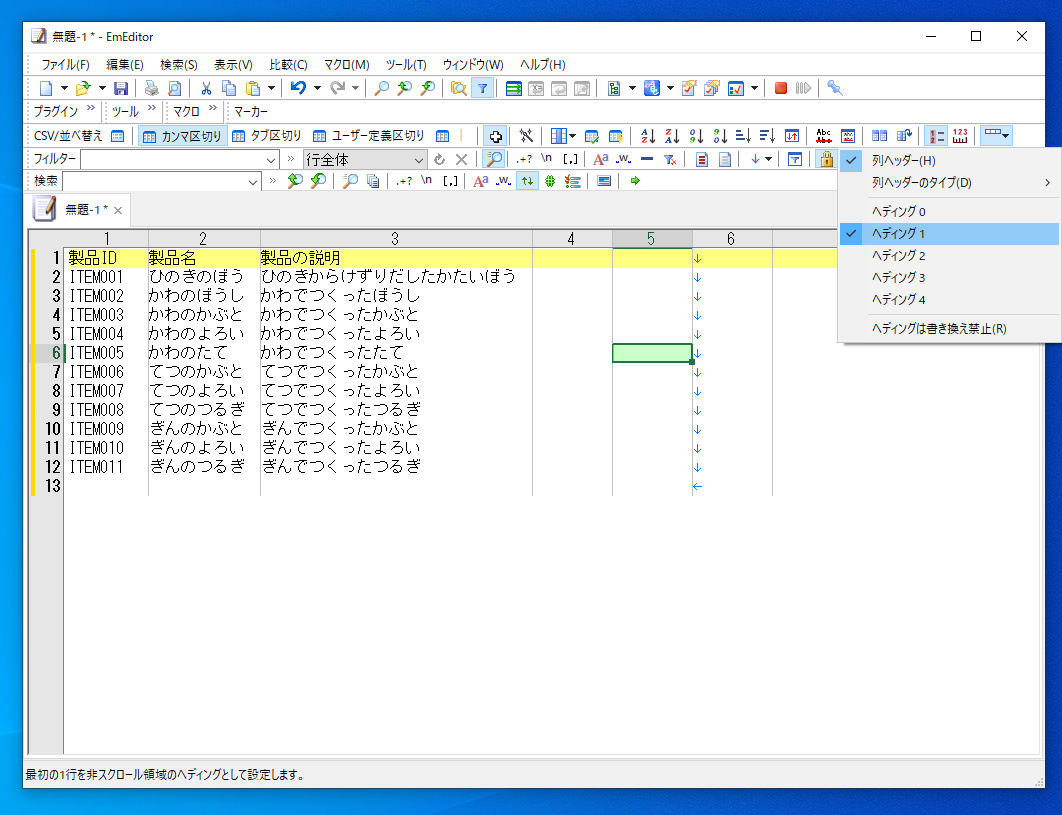Click the find next icon in search toolbar
1062x815 pixels.
point(318,181)
